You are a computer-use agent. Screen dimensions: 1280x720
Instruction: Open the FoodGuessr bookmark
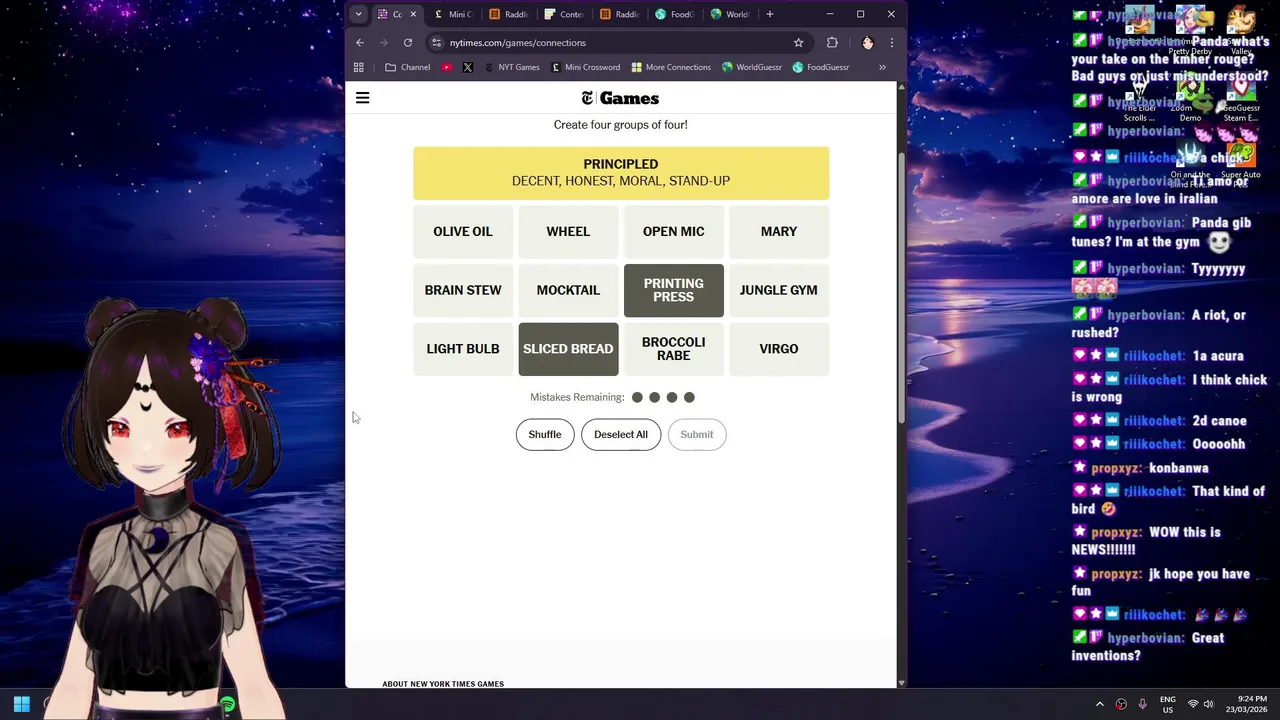[x=821, y=67]
